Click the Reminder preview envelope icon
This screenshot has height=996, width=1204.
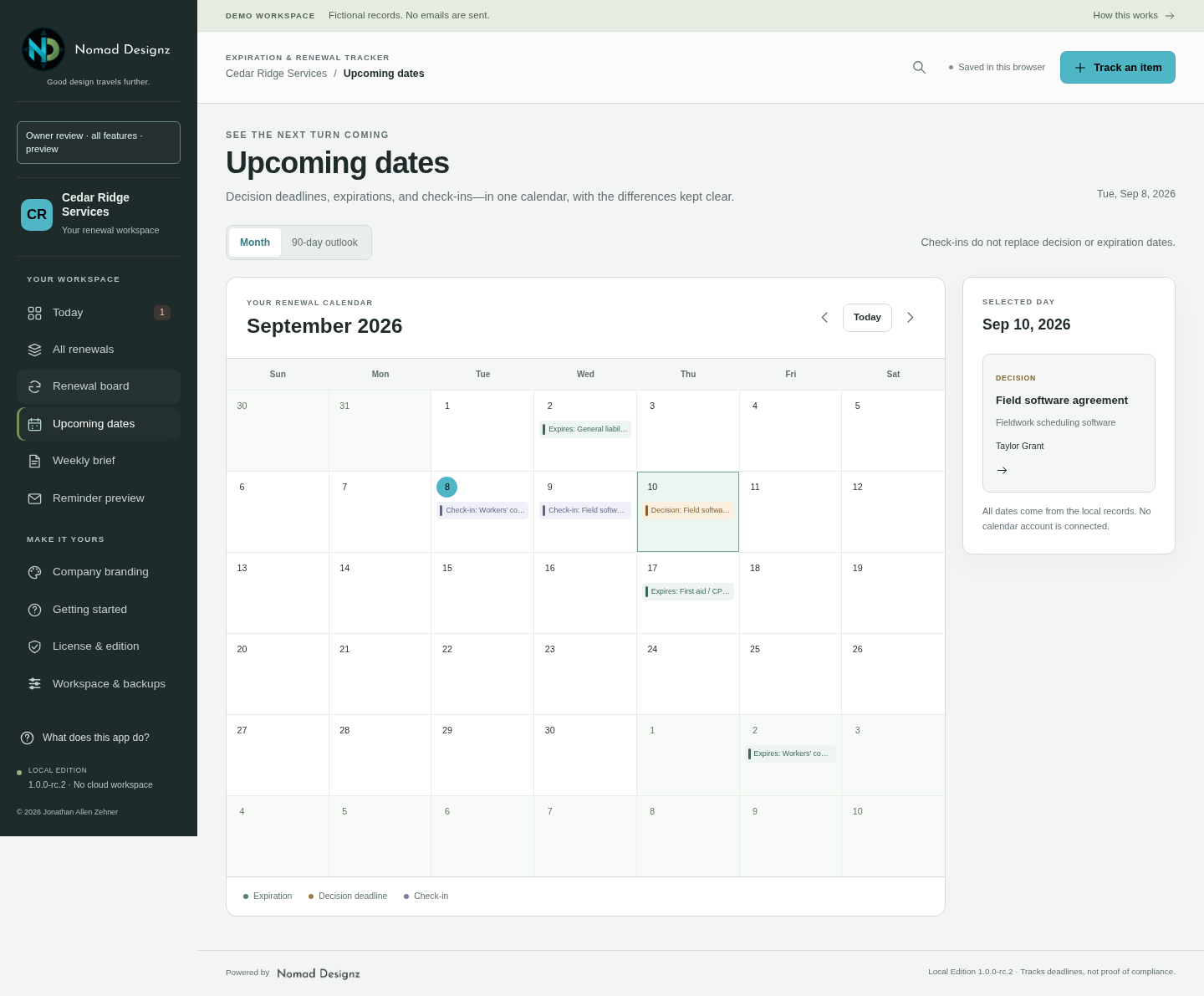[x=34, y=498]
